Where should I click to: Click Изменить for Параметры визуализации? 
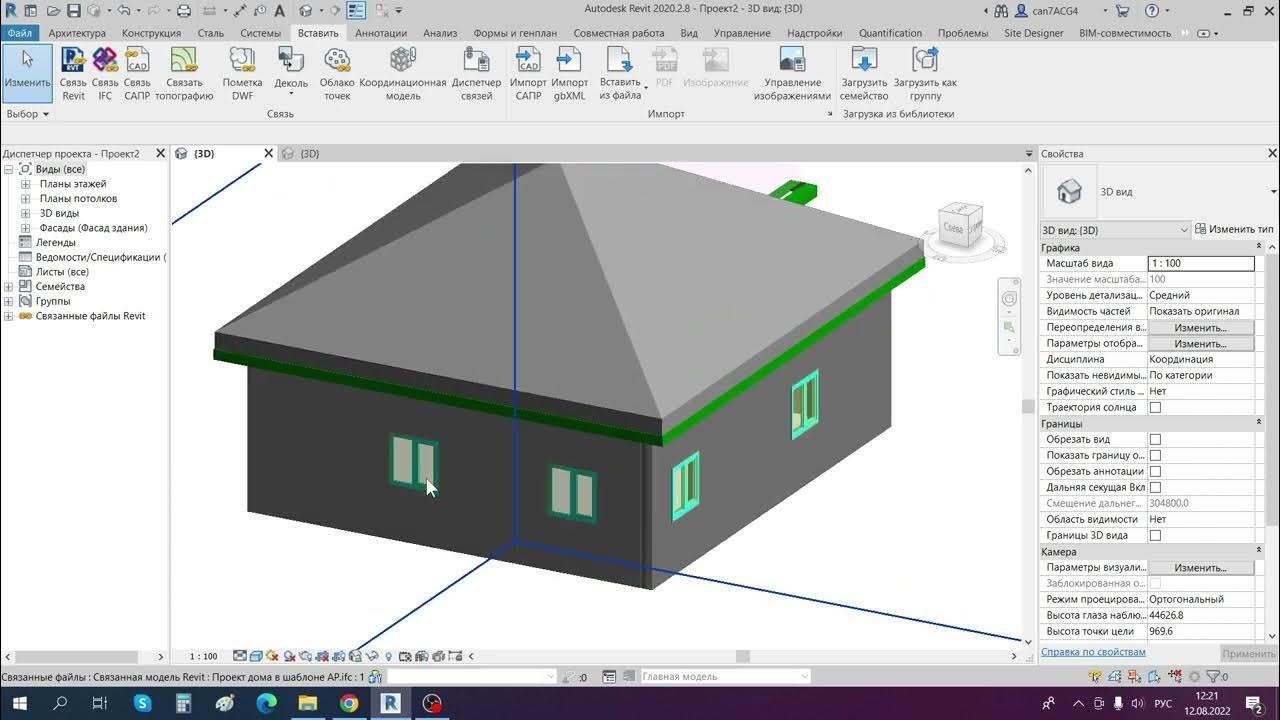(x=1200, y=568)
